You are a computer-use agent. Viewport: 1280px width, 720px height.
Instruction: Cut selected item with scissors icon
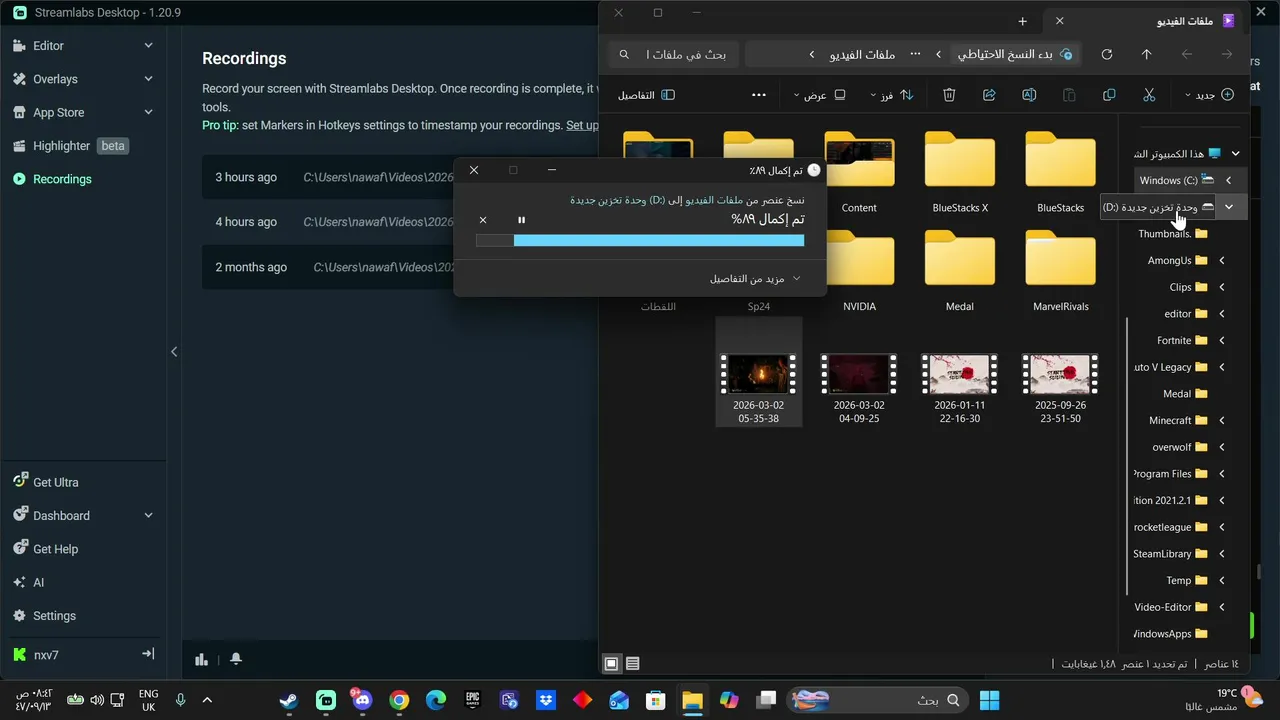(1149, 95)
